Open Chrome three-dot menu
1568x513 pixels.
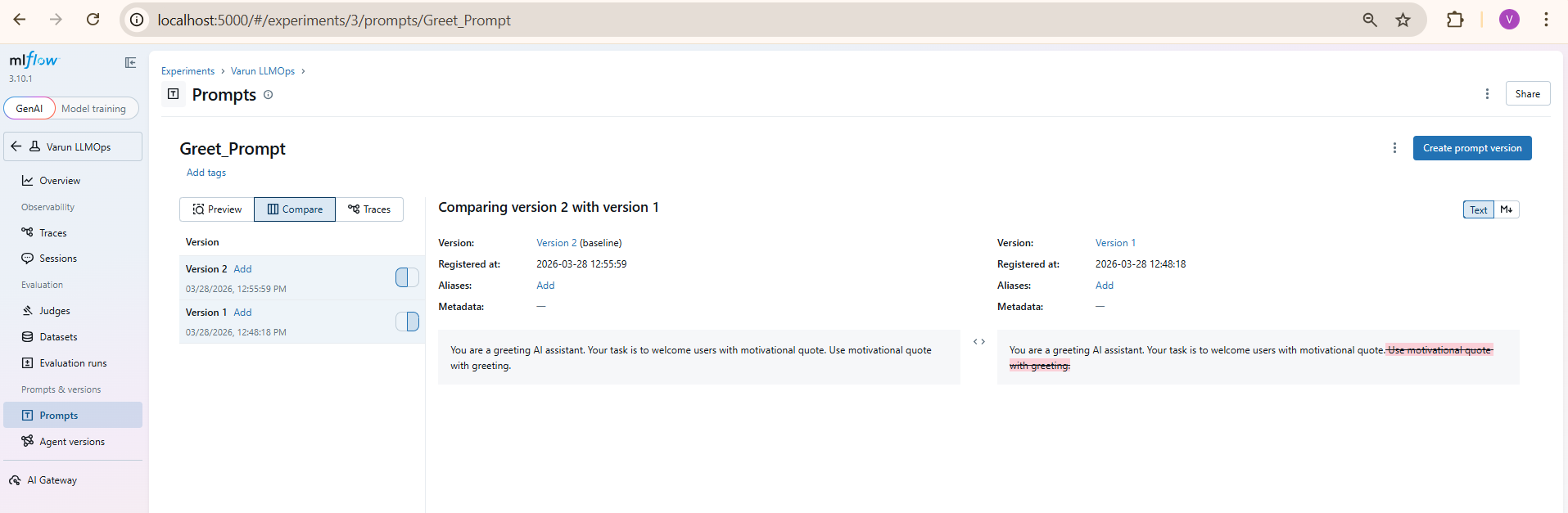[1546, 20]
